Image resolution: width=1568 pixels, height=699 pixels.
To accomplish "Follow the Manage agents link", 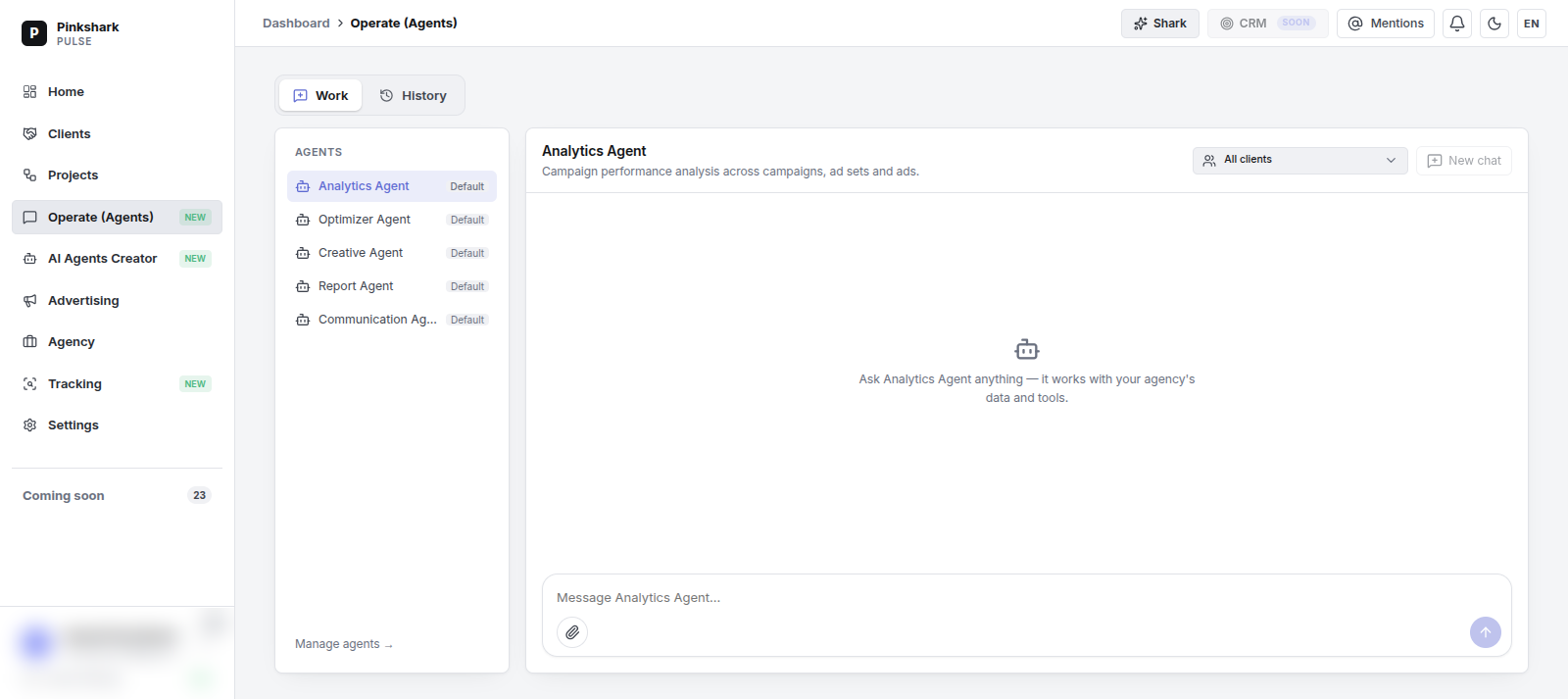I will (344, 644).
